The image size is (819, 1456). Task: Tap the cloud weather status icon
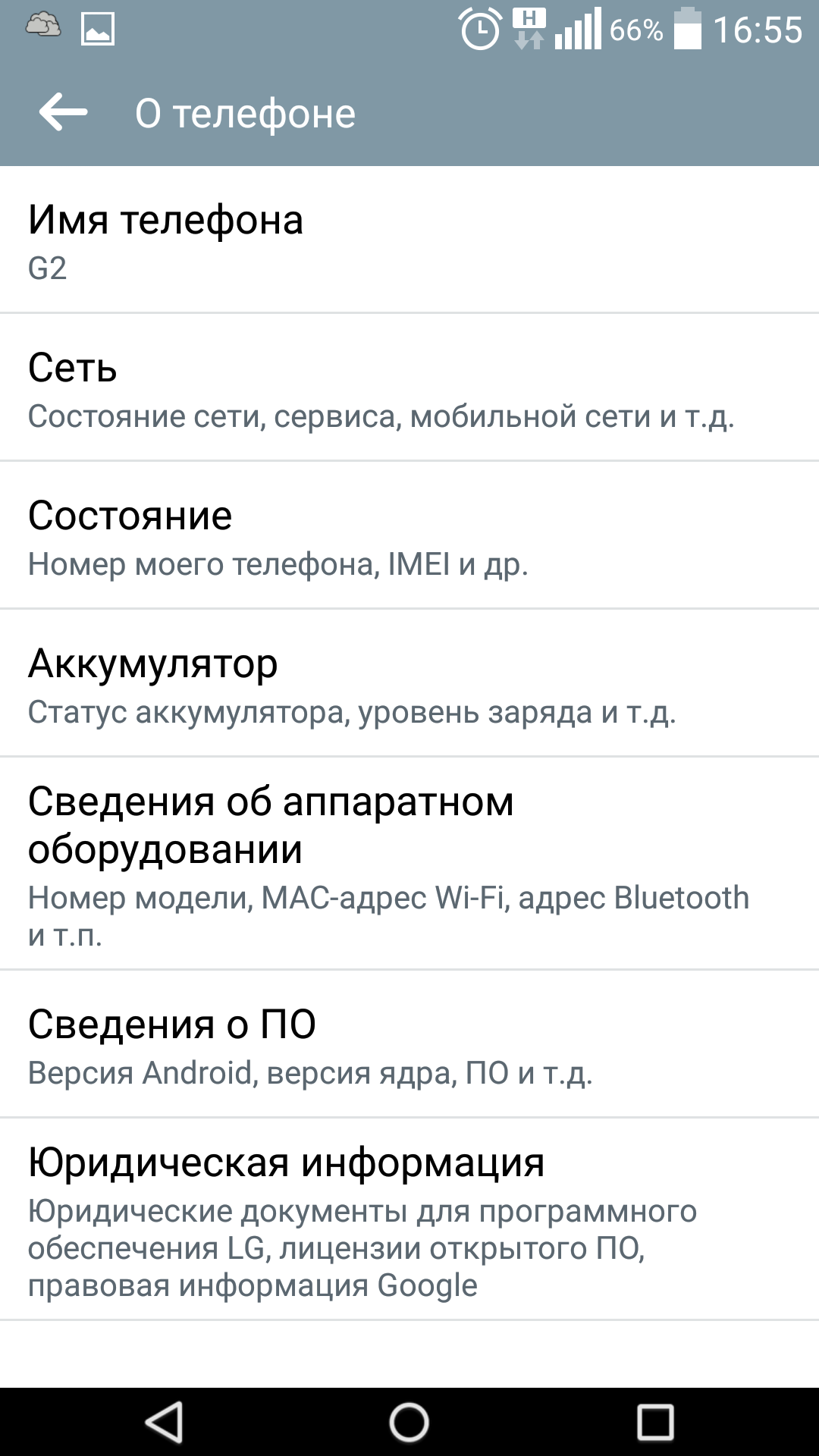point(43,25)
